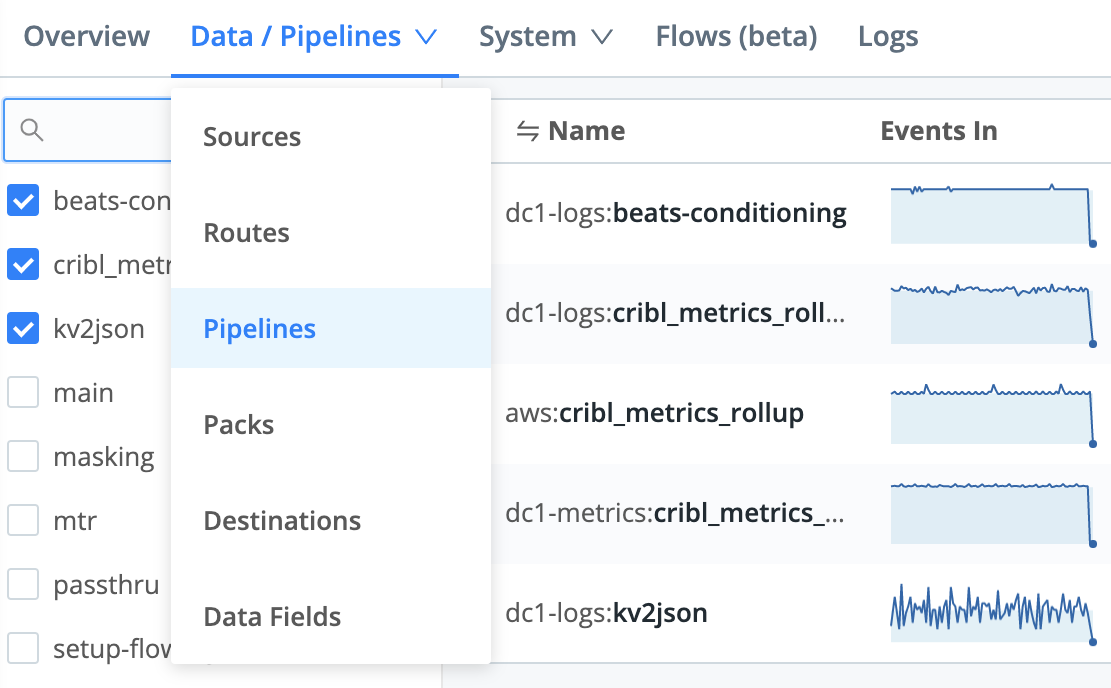Enable the main filter checkbox

click(23, 392)
